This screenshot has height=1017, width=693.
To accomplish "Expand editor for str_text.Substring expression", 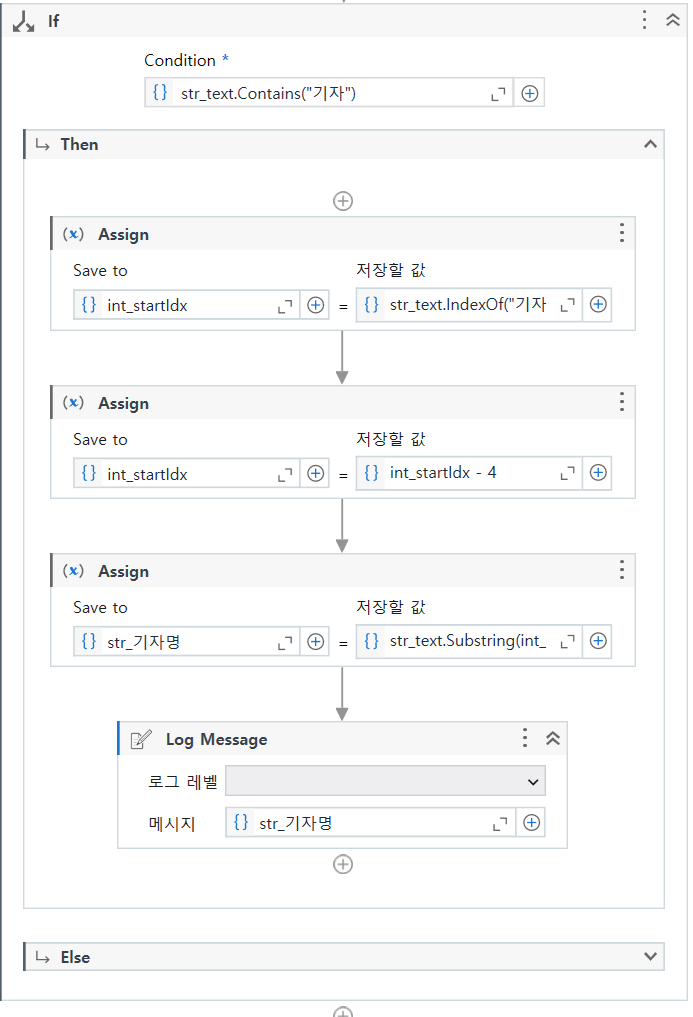I will 567,641.
